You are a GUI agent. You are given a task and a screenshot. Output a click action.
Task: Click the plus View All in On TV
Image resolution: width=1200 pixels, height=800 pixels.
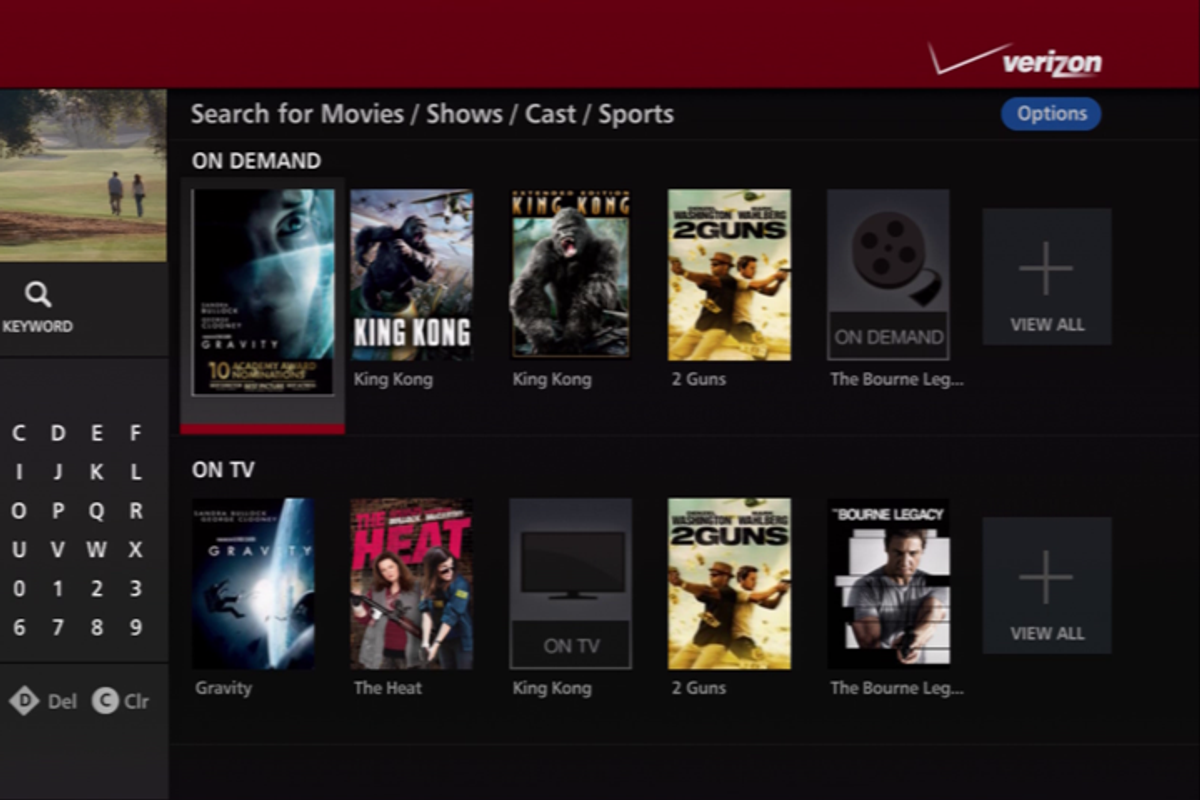coord(1046,585)
